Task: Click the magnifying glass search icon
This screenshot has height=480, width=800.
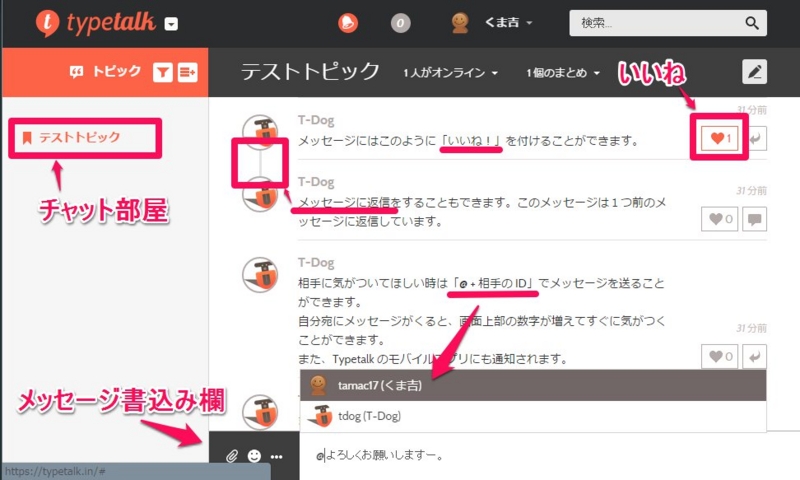Action: tap(752, 23)
